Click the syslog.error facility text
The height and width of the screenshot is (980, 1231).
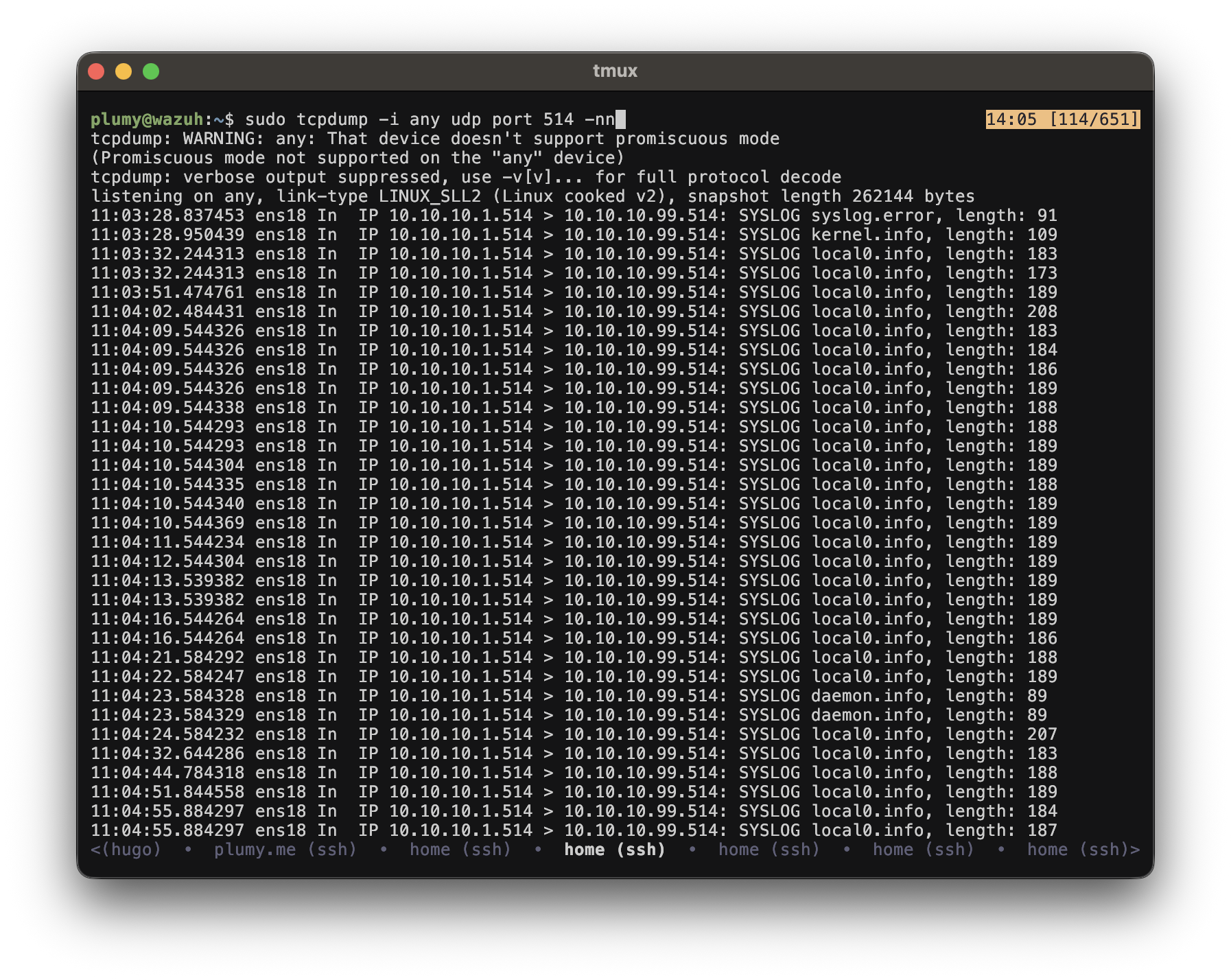coord(872,215)
